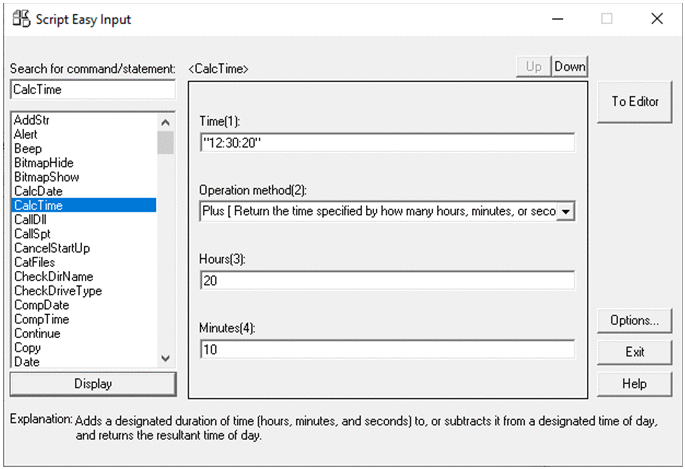Click the Exit button
Screen dimensions: 685x469
(x=634, y=352)
